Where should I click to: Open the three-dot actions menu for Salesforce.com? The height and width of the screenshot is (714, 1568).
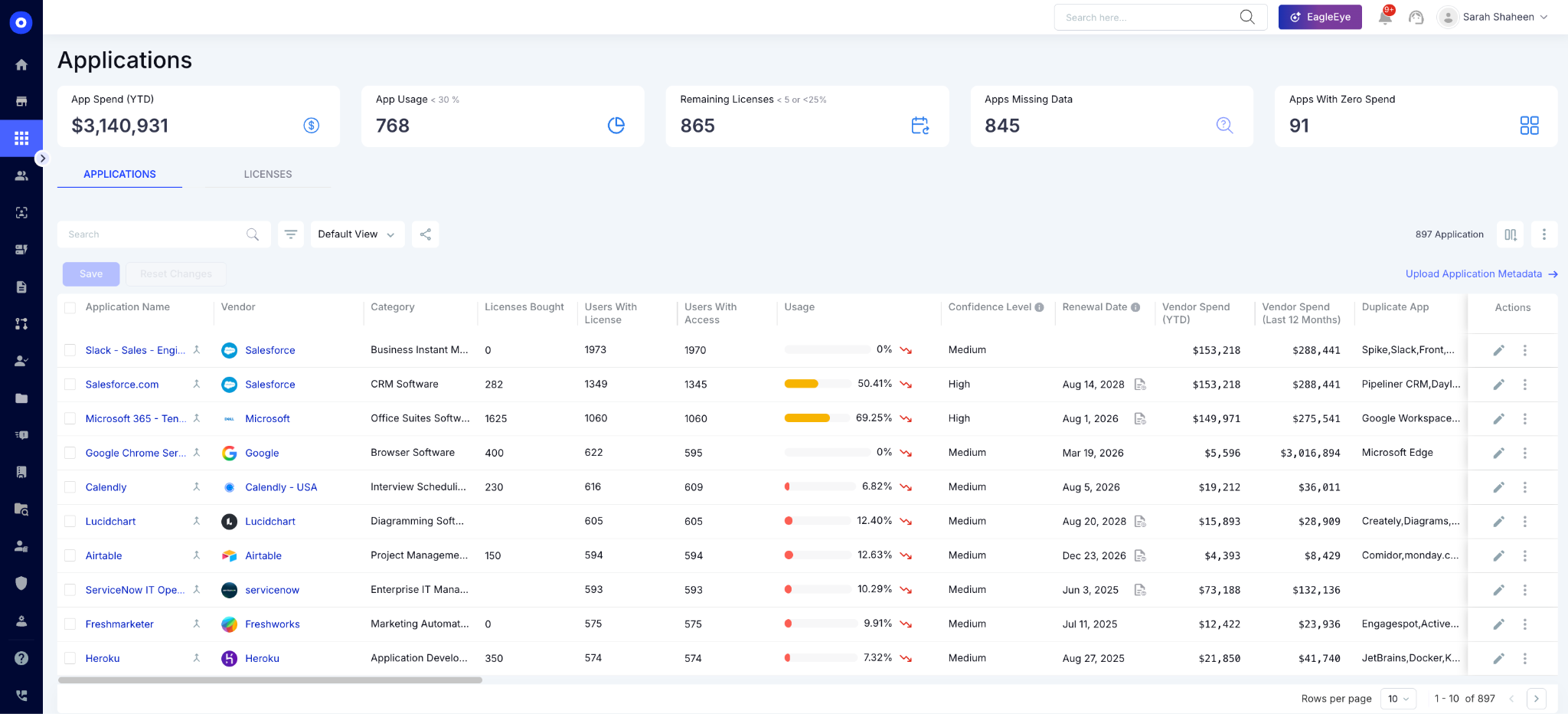tap(1524, 385)
